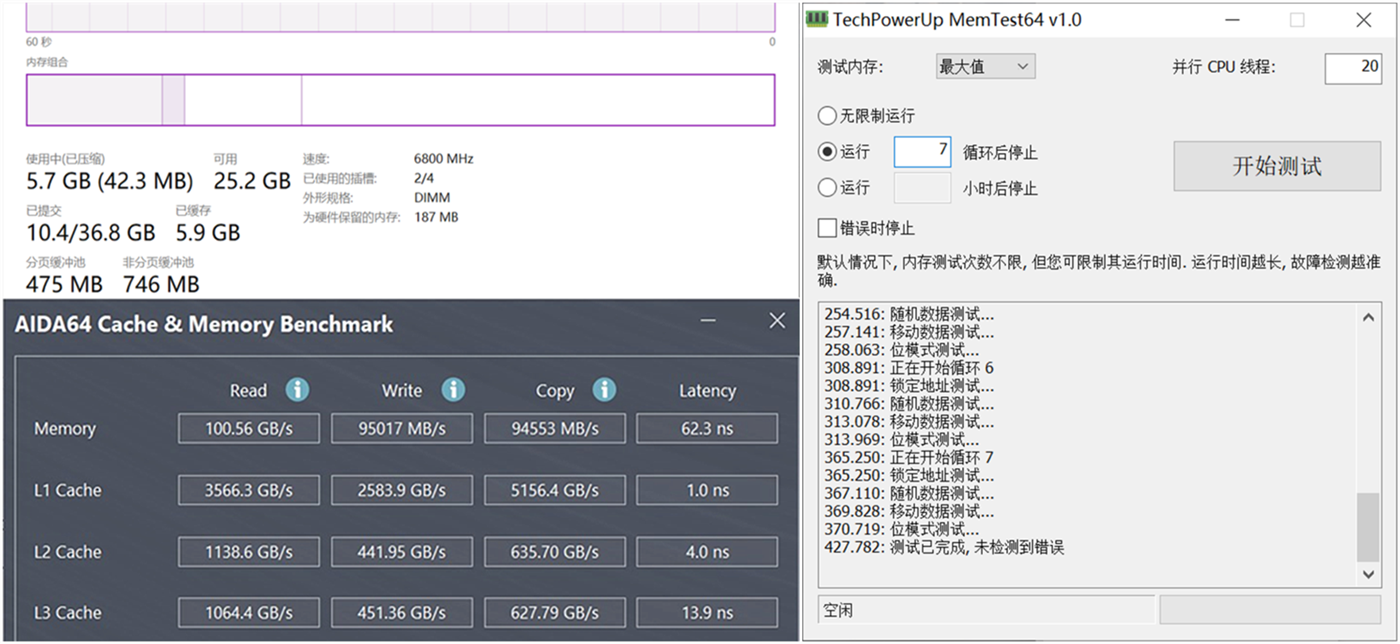Minimize the AIDA64 benchmark window
1400x644 pixels.
click(x=709, y=321)
